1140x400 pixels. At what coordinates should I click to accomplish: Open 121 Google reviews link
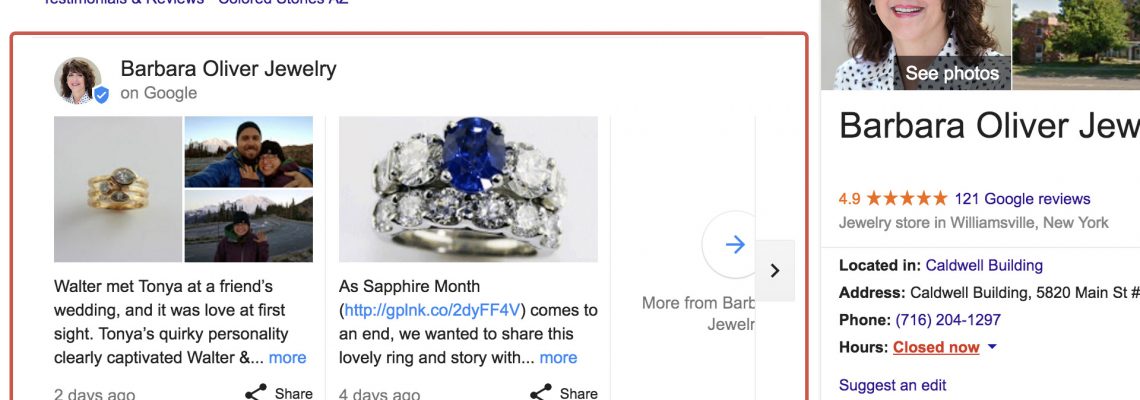point(1022,198)
